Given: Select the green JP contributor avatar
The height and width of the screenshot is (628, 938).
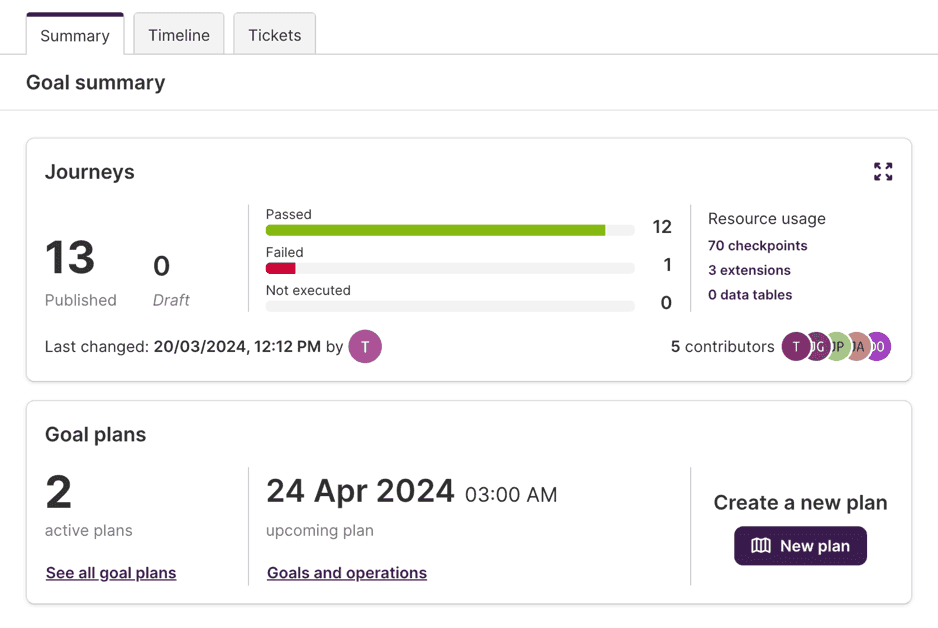Looking at the screenshot, I should coord(838,347).
